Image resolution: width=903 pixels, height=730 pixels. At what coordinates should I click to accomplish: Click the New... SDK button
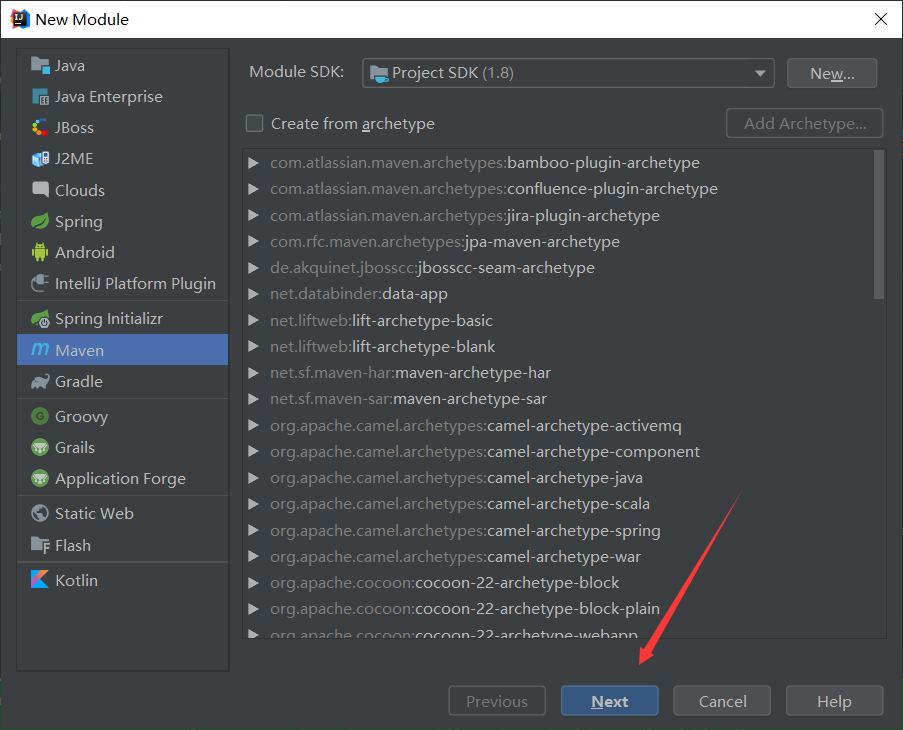pyautogui.click(x=832, y=73)
